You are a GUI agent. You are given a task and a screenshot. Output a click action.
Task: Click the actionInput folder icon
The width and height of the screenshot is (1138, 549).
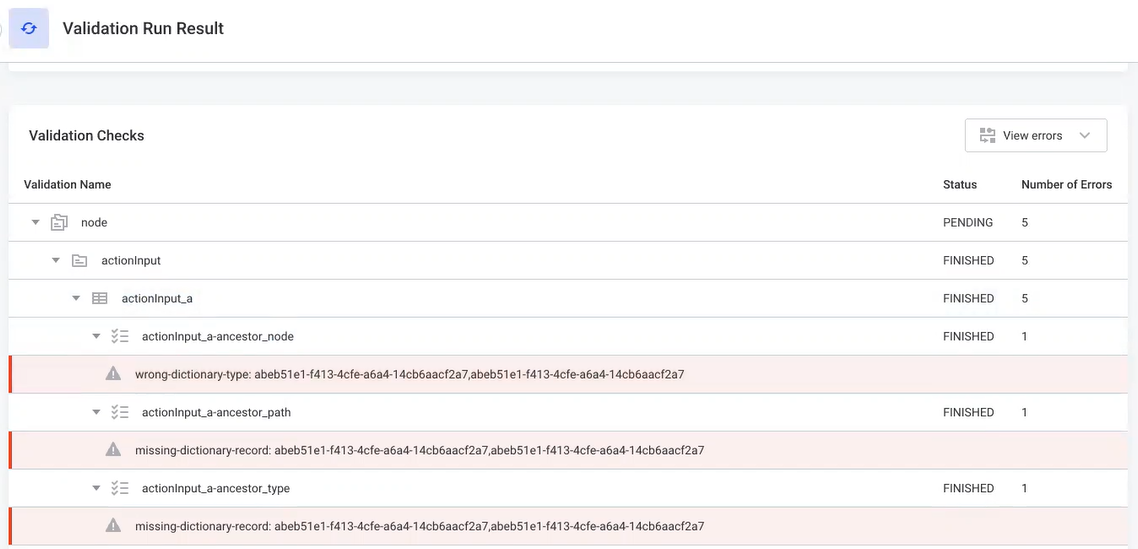(79, 261)
